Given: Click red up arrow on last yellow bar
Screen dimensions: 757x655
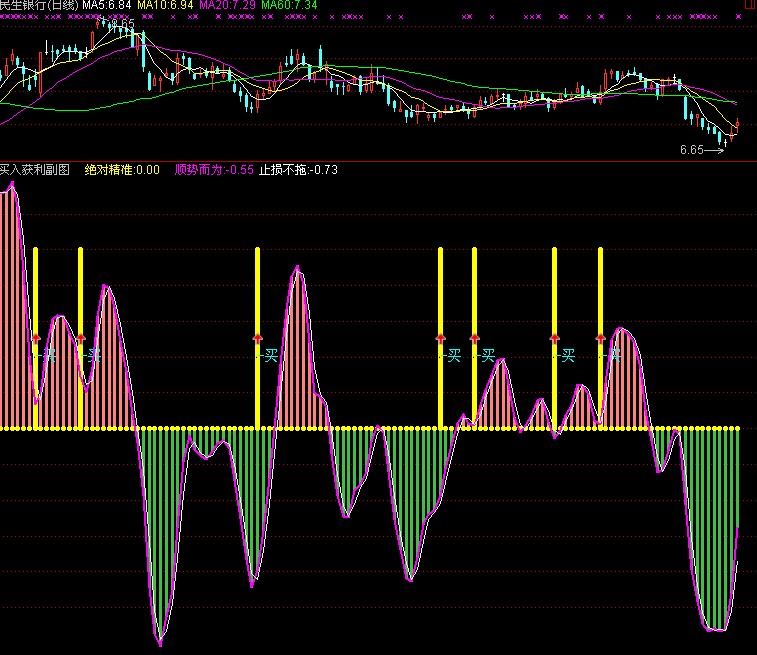Looking at the screenshot, I should point(600,339).
